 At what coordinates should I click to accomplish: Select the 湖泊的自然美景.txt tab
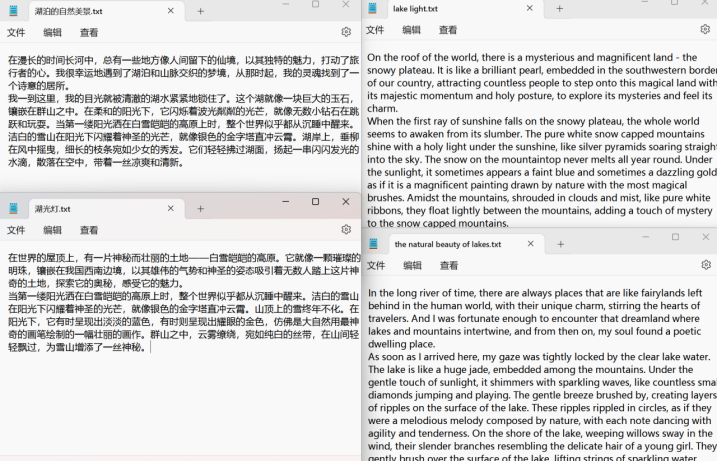click(106, 11)
